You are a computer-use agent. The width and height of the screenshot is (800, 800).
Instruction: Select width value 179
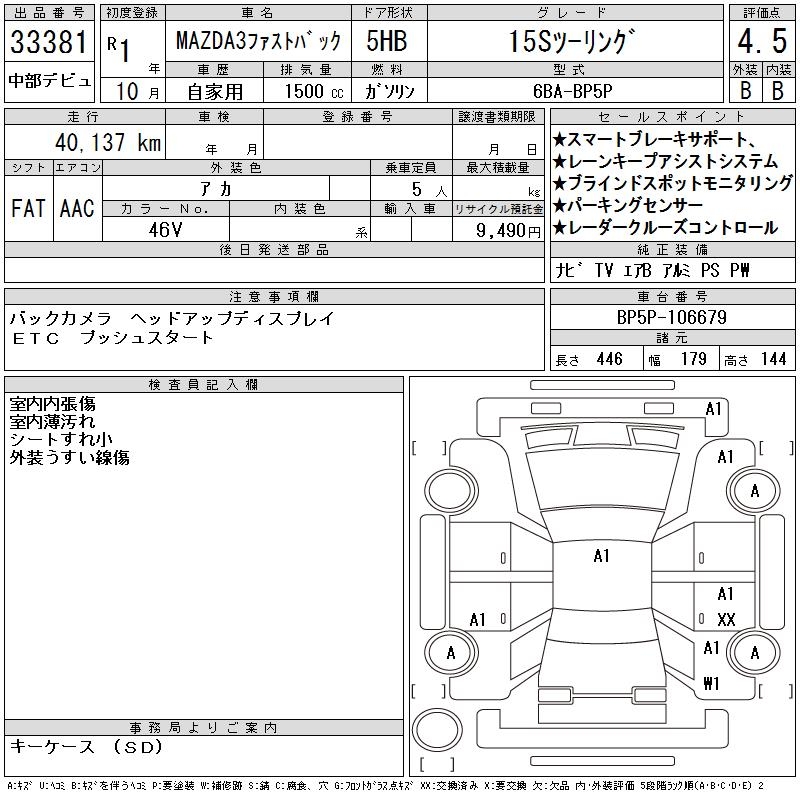[x=693, y=359]
